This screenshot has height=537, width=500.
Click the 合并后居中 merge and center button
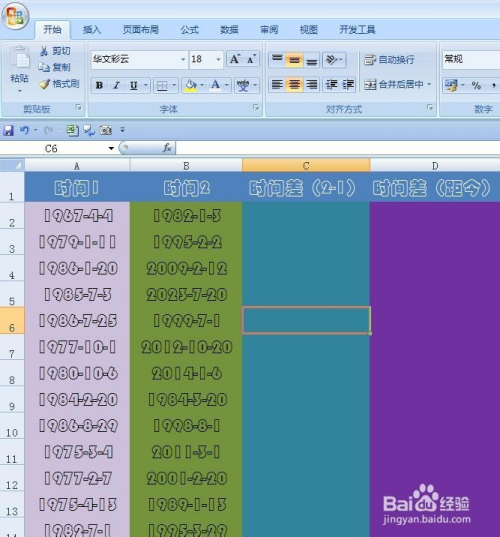[x=394, y=84]
